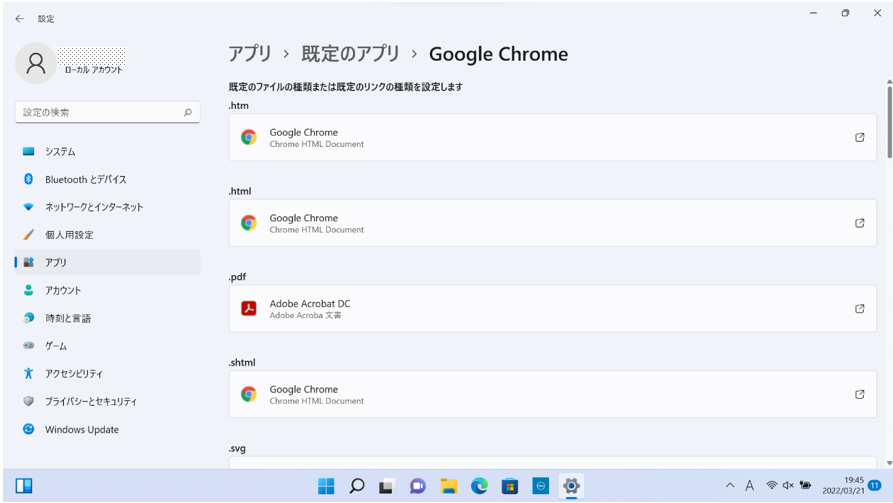Open taskbar Search
Screen dimensions: 893x503
(x=357, y=486)
